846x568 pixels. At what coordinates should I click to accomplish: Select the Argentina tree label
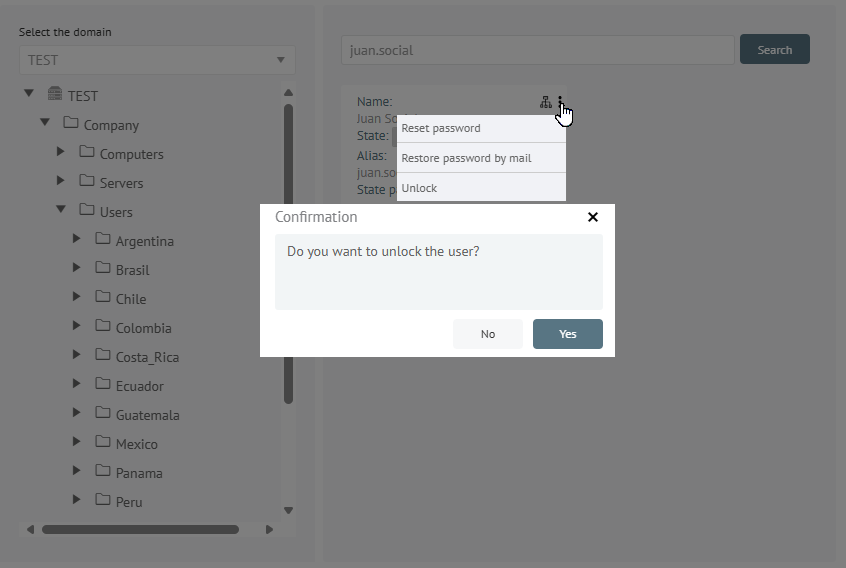pos(145,242)
